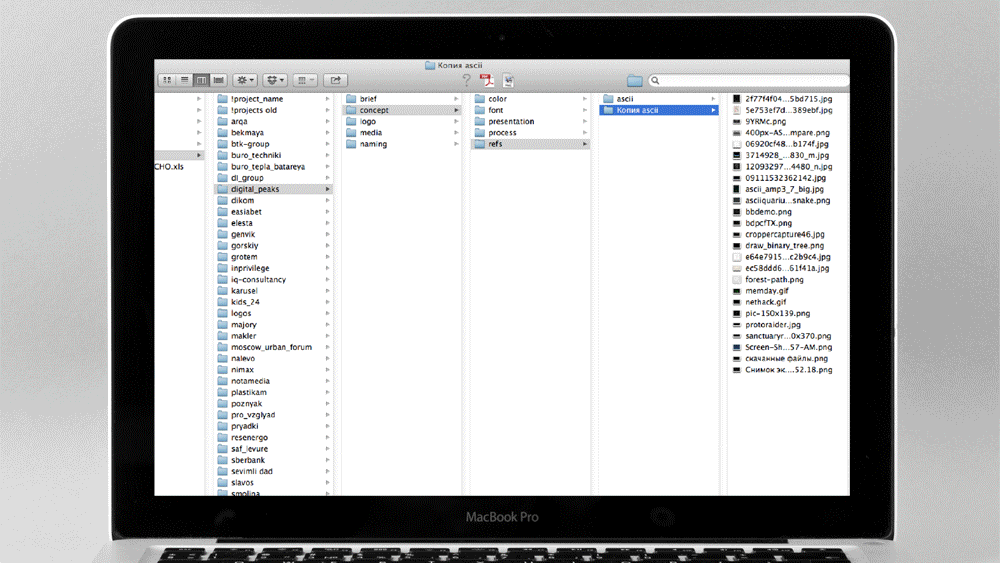The width and height of the screenshot is (1000, 563).
Task: Select the nethack.gif file
Action: click(x=766, y=302)
